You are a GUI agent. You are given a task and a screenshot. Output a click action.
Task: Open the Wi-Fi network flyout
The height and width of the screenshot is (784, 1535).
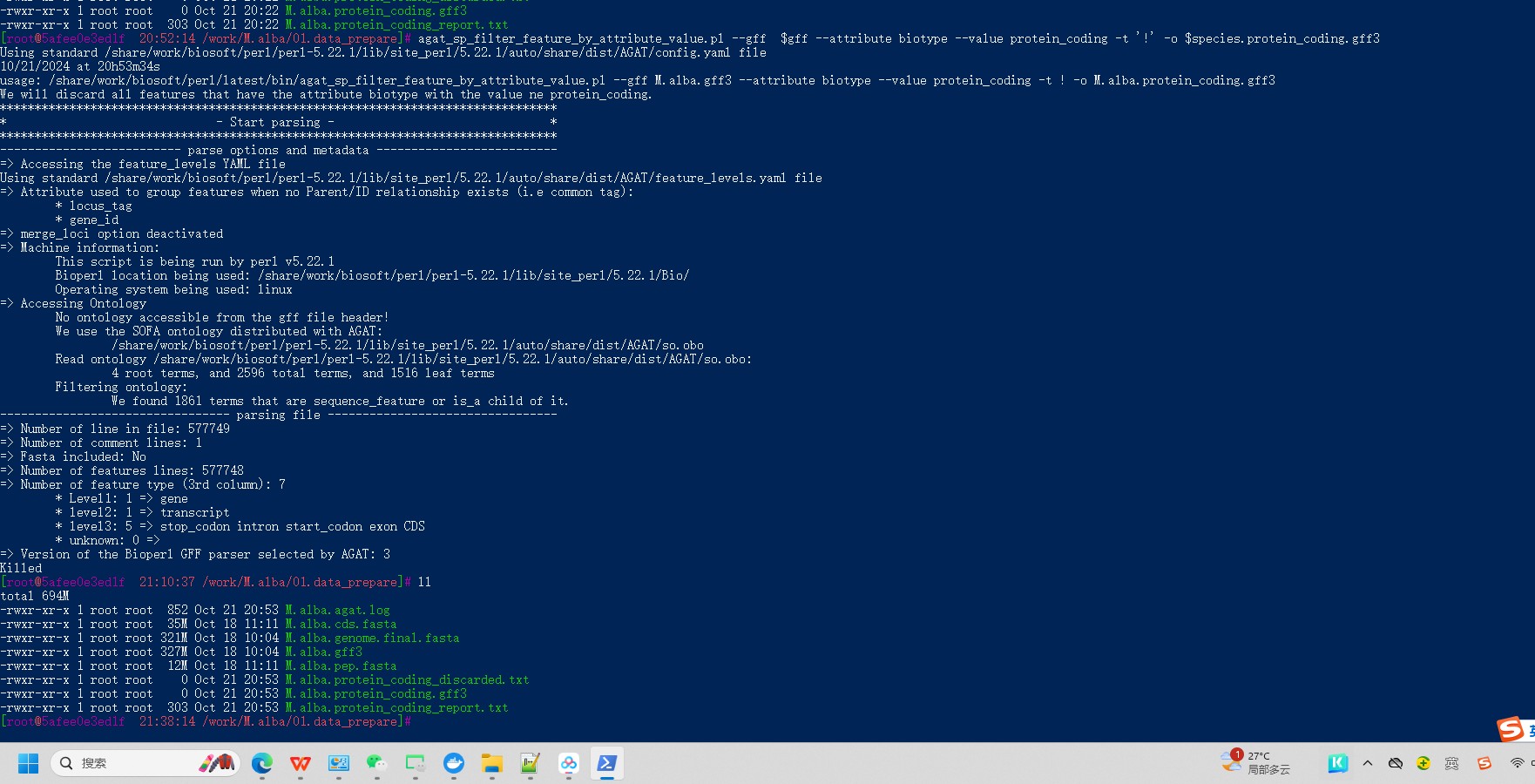click(x=1517, y=764)
